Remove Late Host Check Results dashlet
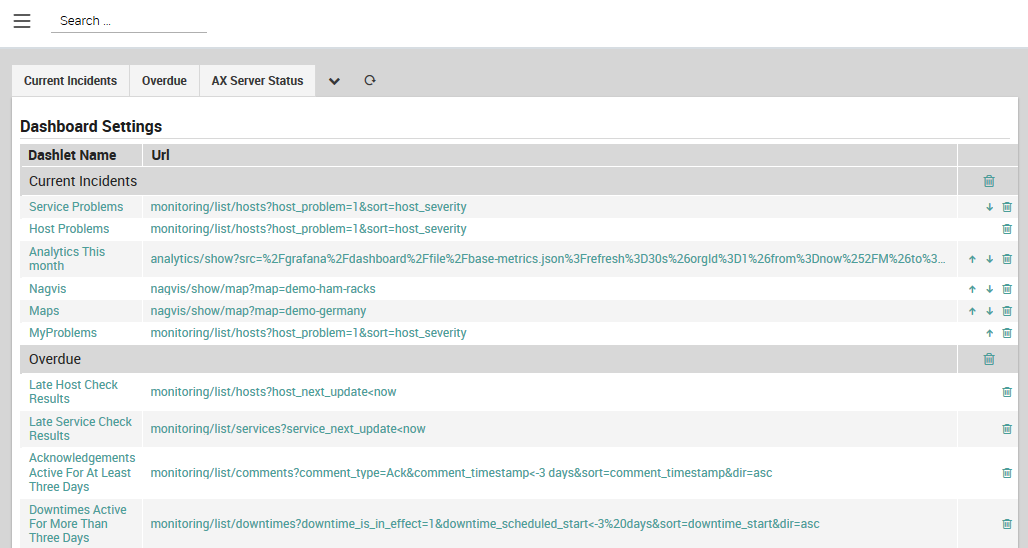This screenshot has height=548, width=1028. click(x=1007, y=392)
